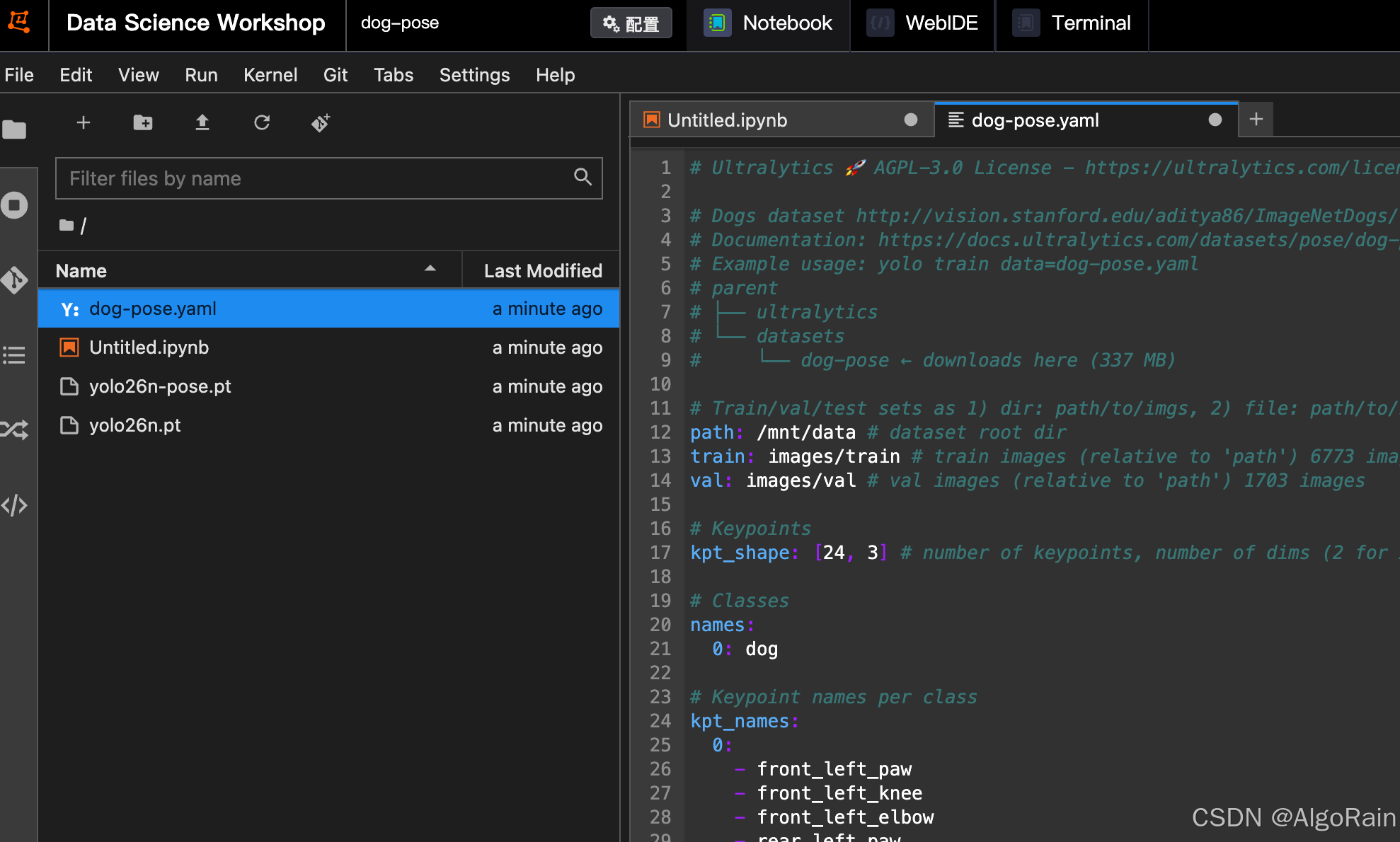This screenshot has height=842, width=1400.
Task: Click the WebIDE icon in top bar
Action: (880, 23)
